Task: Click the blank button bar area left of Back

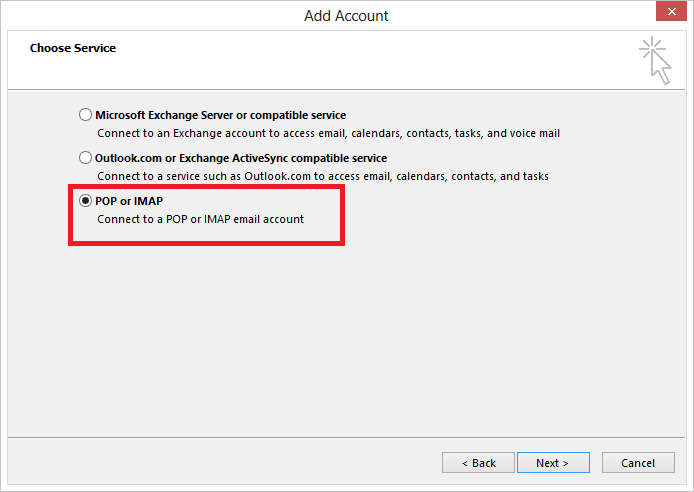Action: [x=220, y=463]
